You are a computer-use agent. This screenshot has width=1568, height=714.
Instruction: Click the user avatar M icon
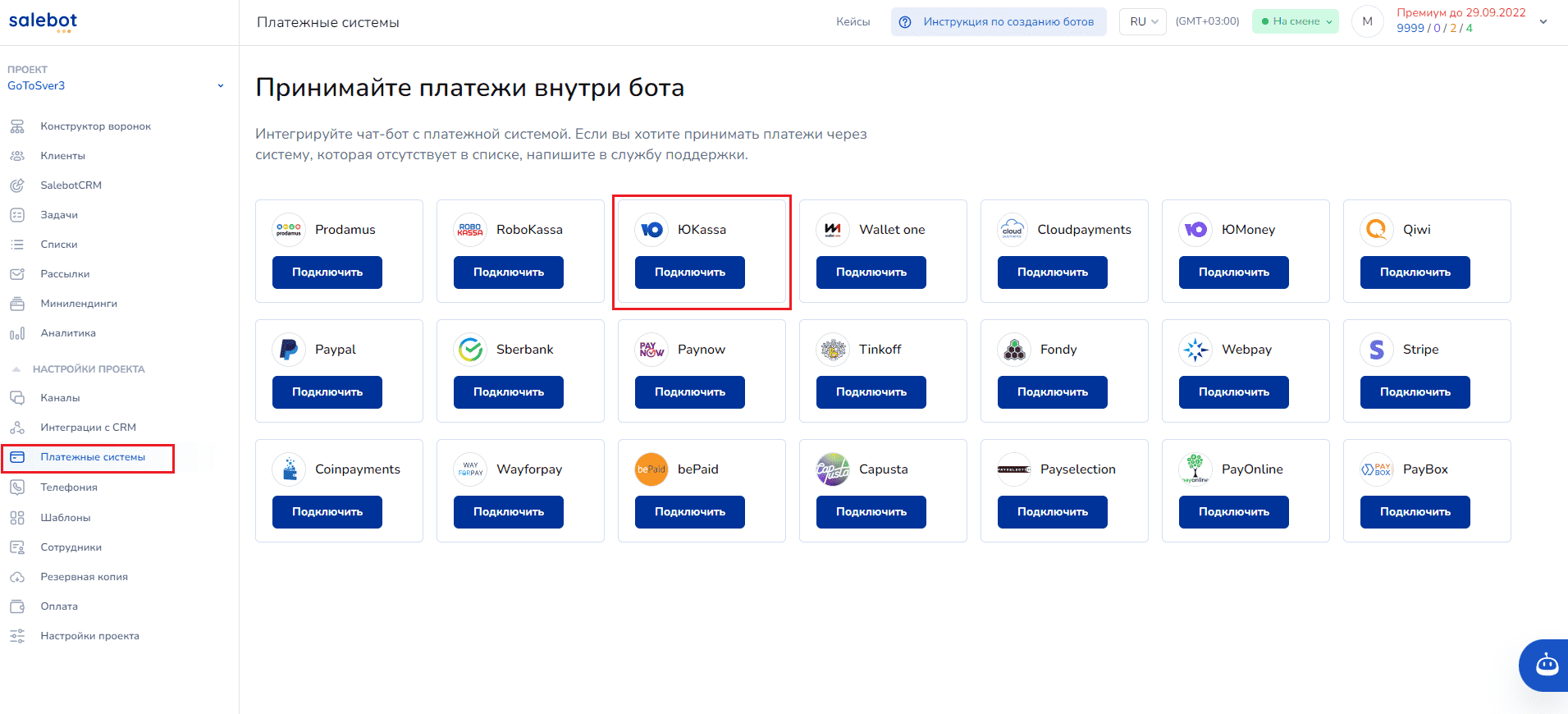pos(1367,22)
